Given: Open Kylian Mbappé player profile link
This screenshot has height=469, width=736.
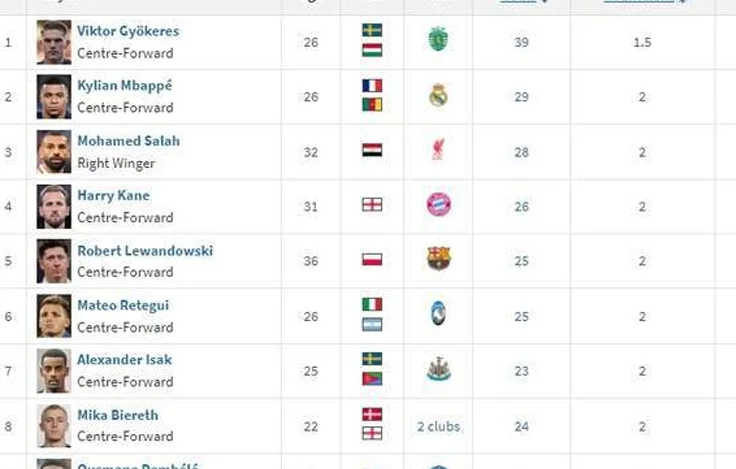Looking at the screenshot, I should coord(124,85).
